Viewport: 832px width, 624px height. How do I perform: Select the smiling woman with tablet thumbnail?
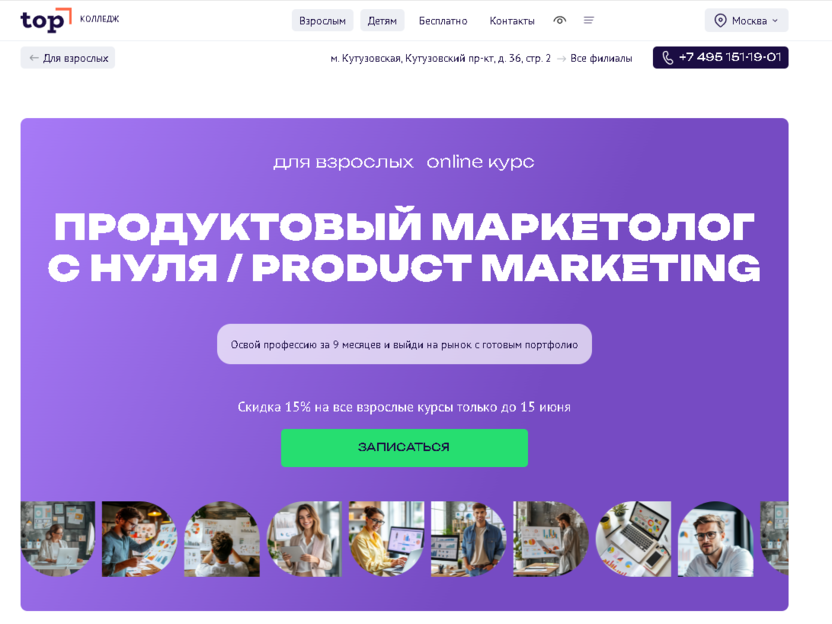pyautogui.click(x=304, y=539)
